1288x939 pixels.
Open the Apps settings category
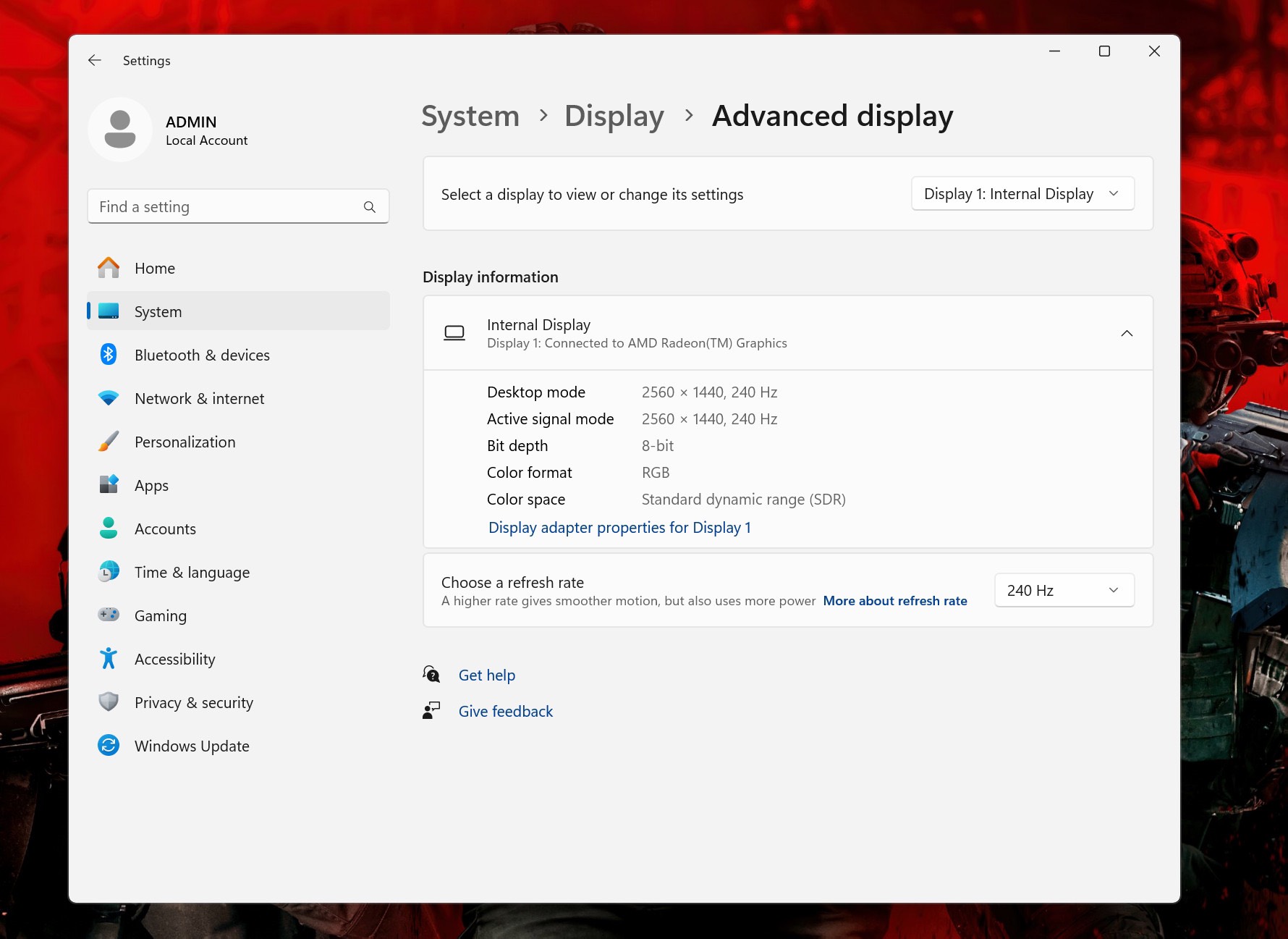(151, 486)
